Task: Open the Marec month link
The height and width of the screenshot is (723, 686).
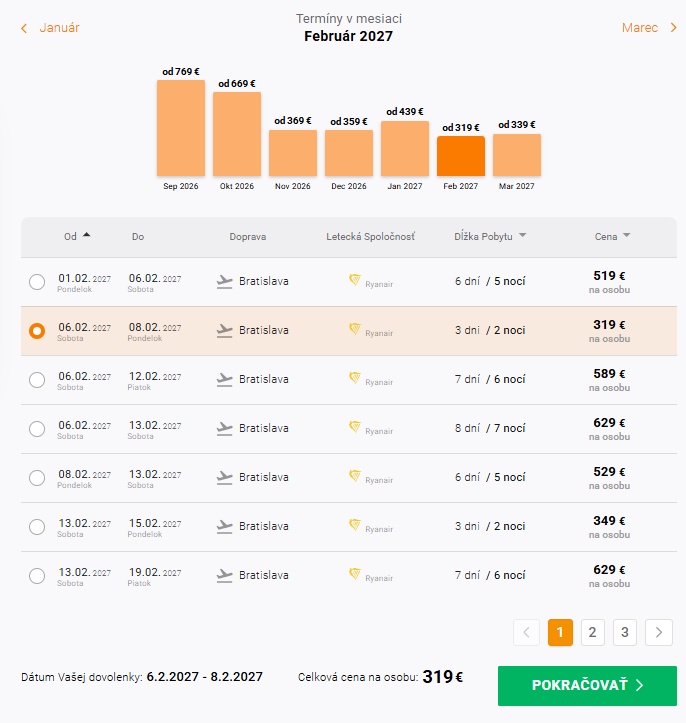Action: [x=639, y=28]
